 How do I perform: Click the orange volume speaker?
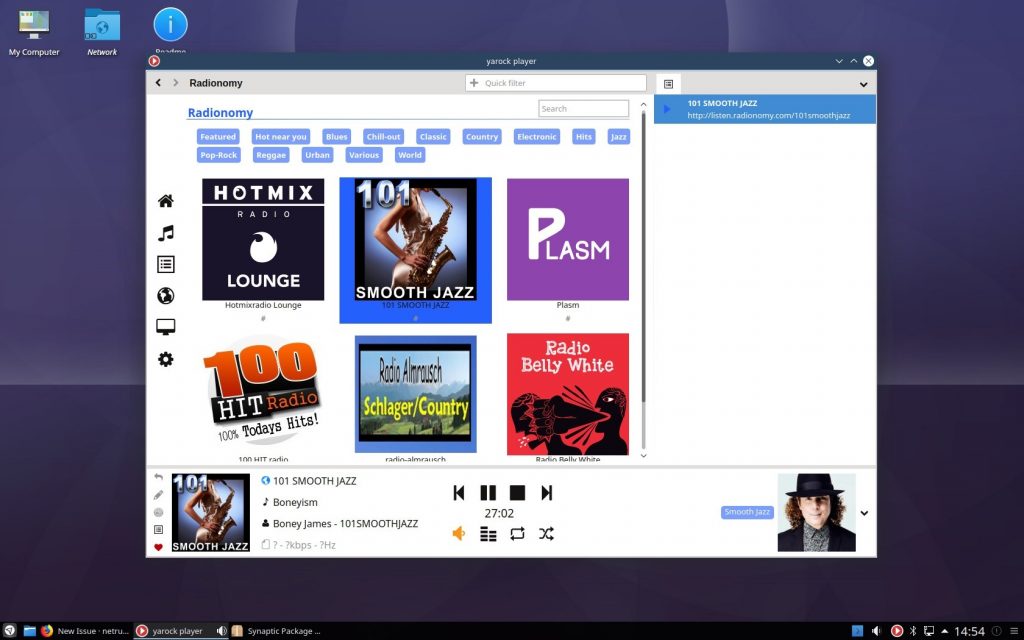tap(459, 534)
